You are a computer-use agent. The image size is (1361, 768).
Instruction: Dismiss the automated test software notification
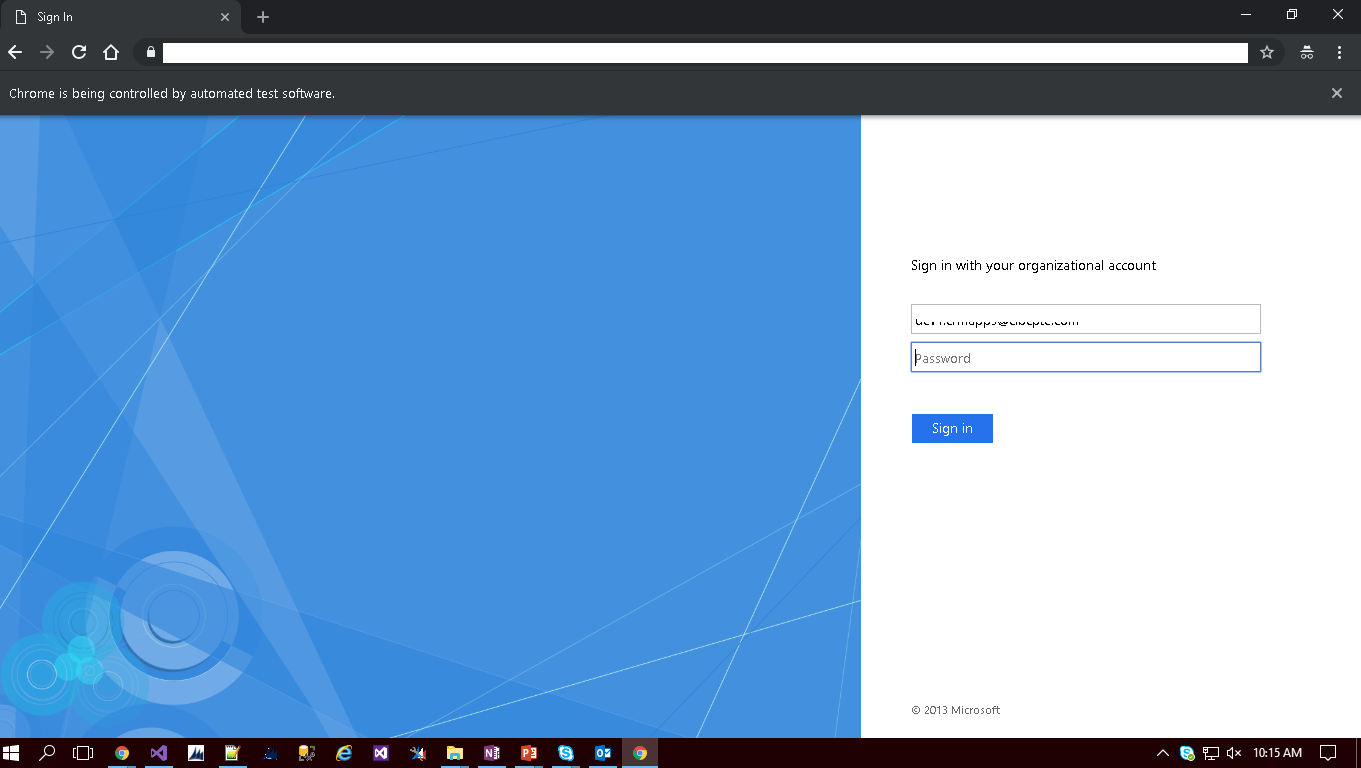click(x=1337, y=93)
